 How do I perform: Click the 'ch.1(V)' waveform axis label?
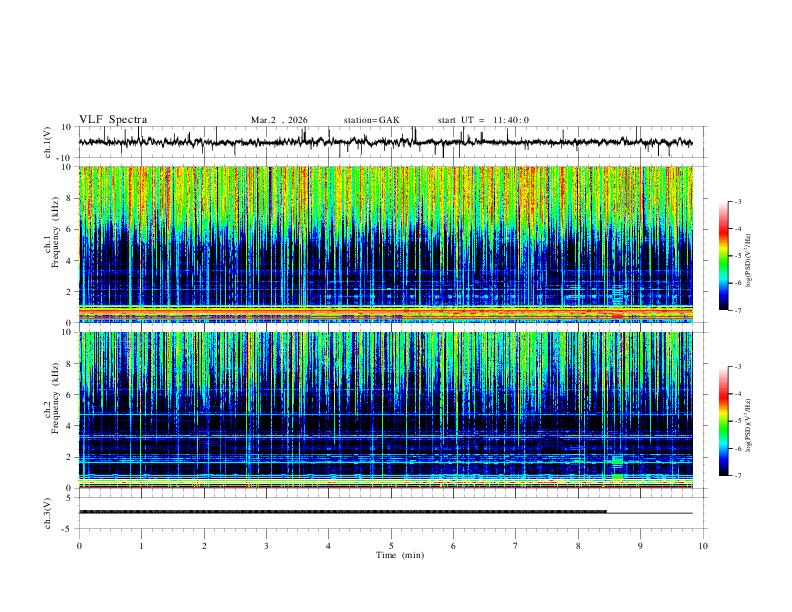[48, 142]
